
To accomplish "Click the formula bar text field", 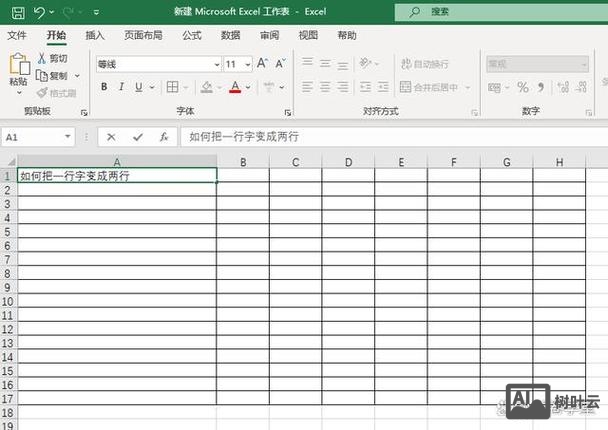I will (394, 137).
